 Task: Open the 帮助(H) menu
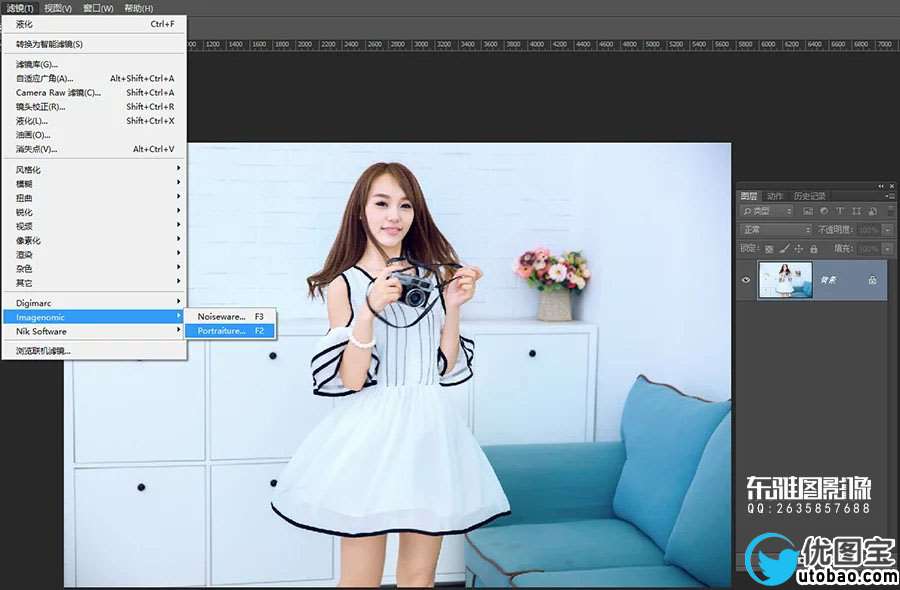pyautogui.click(x=138, y=8)
